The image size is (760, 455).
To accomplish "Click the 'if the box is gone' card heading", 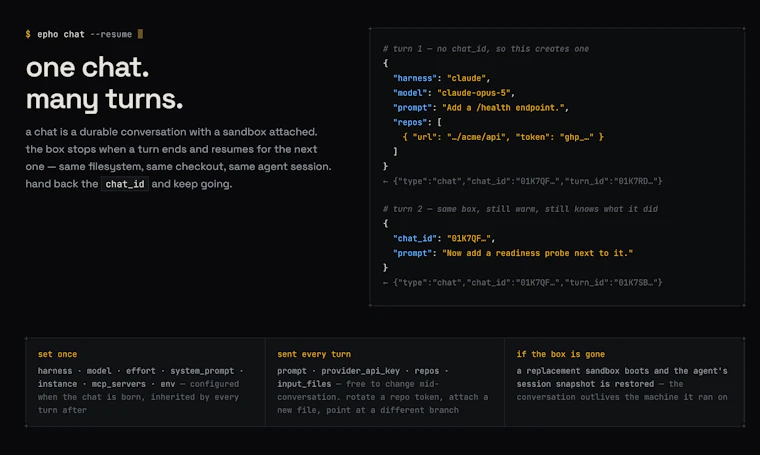I will tap(560, 354).
